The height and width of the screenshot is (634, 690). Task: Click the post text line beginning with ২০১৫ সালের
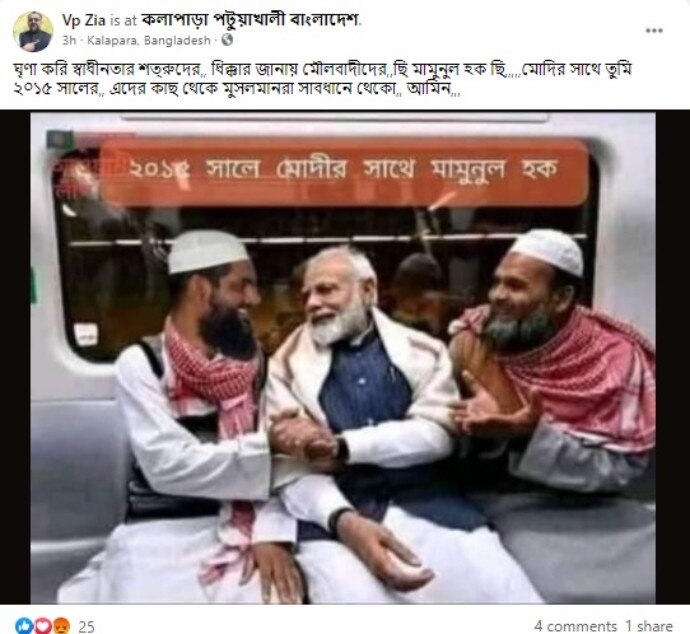point(237,89)
